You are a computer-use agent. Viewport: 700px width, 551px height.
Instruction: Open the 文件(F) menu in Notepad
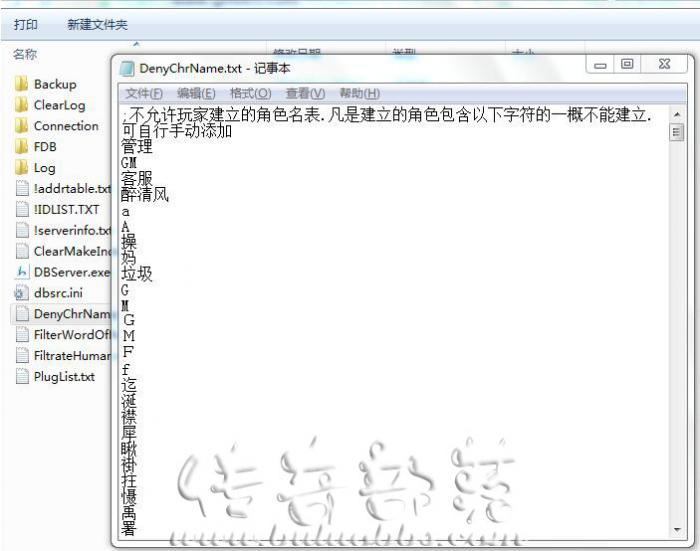[x=144, y=93]
